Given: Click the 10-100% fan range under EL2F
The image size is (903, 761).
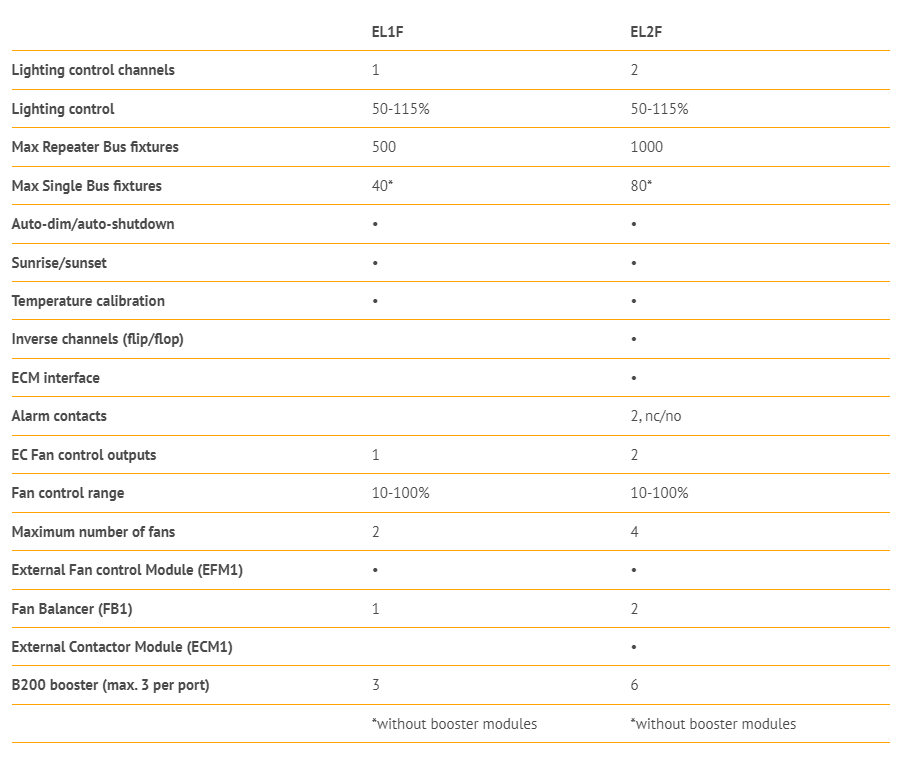Looking at the screenshot, I should [x=659, y=493].
